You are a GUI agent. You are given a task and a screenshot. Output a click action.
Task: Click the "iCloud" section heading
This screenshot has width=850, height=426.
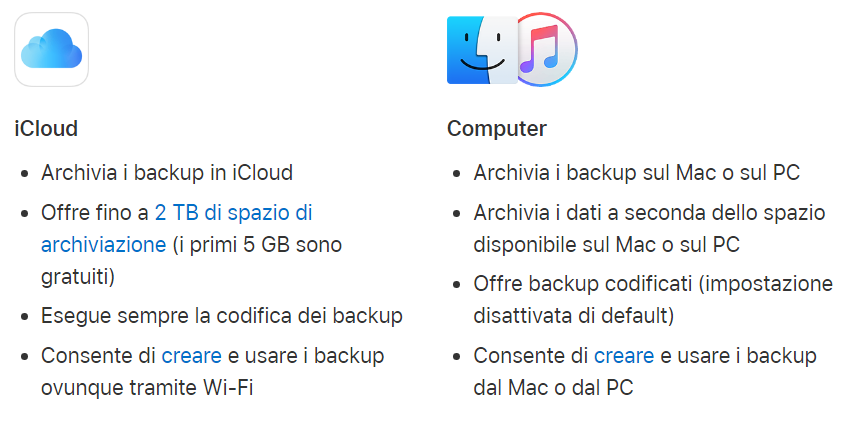click(x=46, y=129)
